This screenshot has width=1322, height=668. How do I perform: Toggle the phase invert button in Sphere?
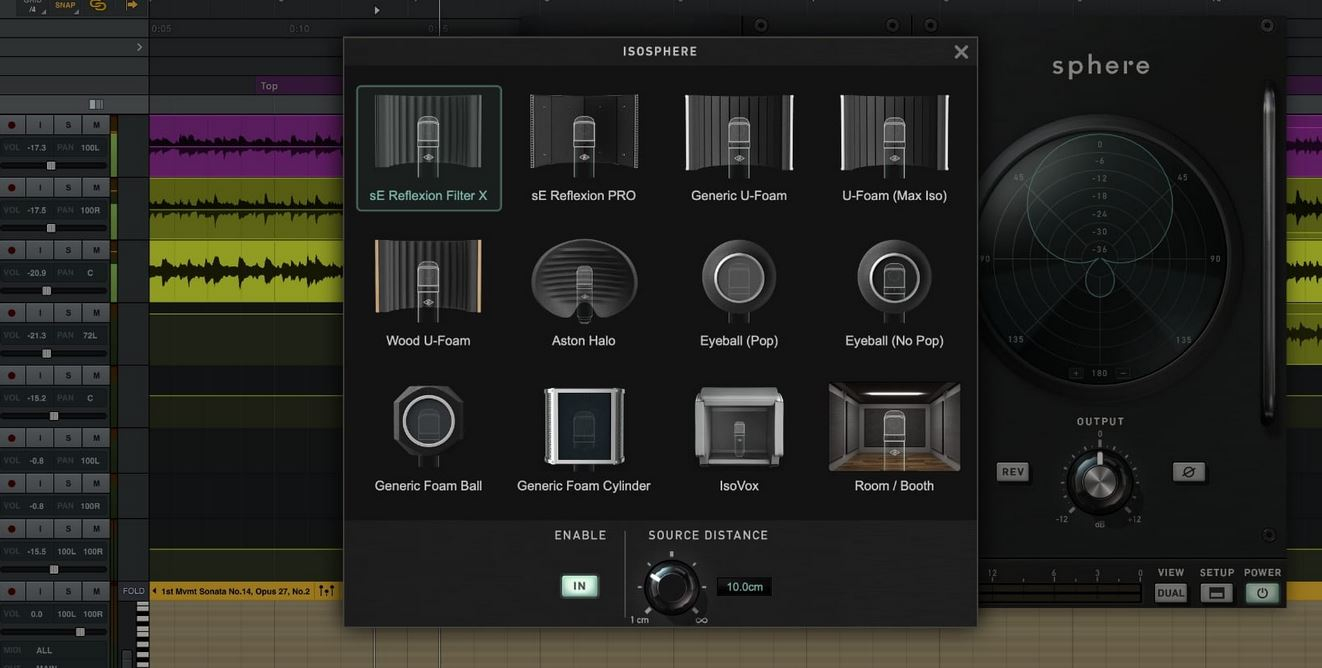1189,472
